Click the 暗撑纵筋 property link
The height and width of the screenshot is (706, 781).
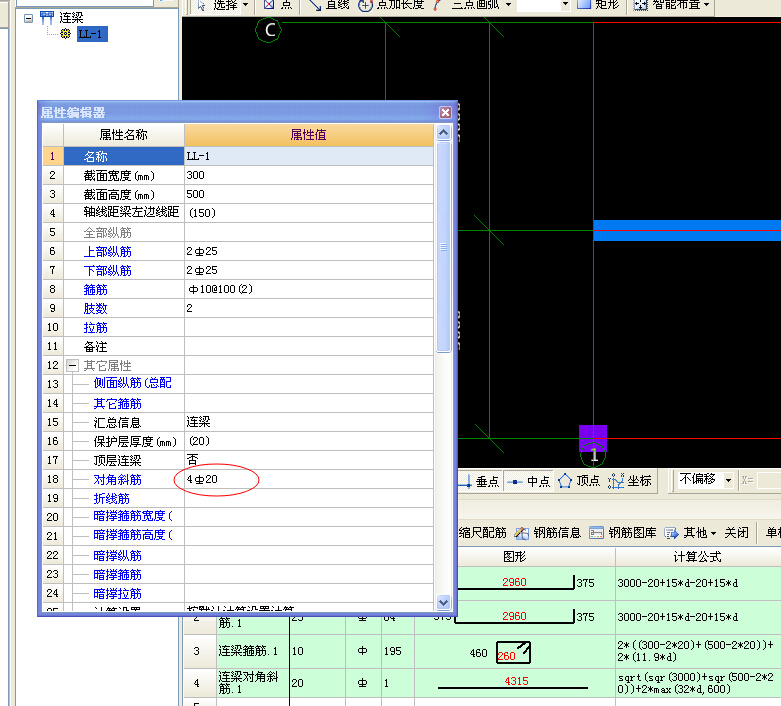pyautogui.click(x=118, y=555)
